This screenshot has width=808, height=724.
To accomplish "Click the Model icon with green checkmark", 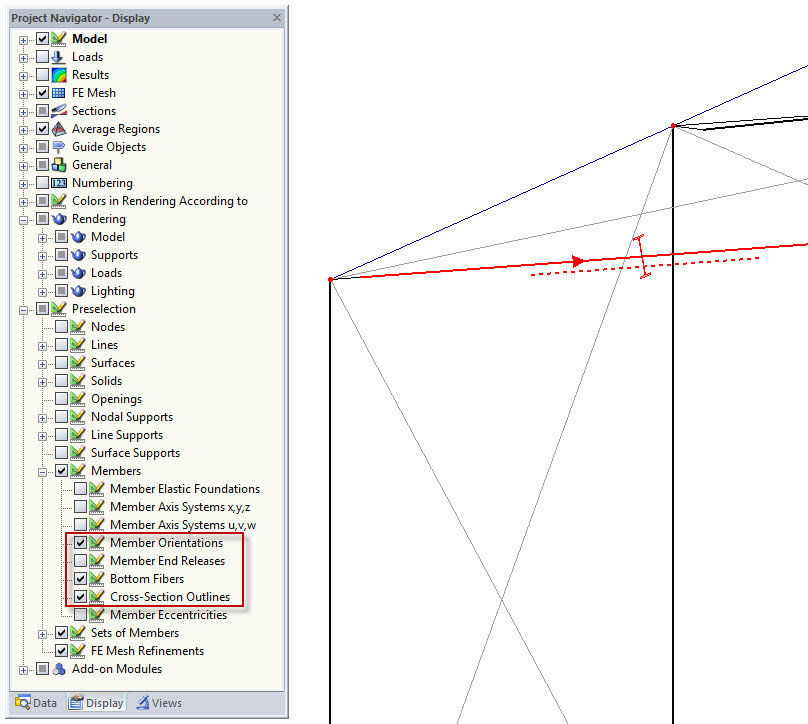I will [x=59, y=39].
